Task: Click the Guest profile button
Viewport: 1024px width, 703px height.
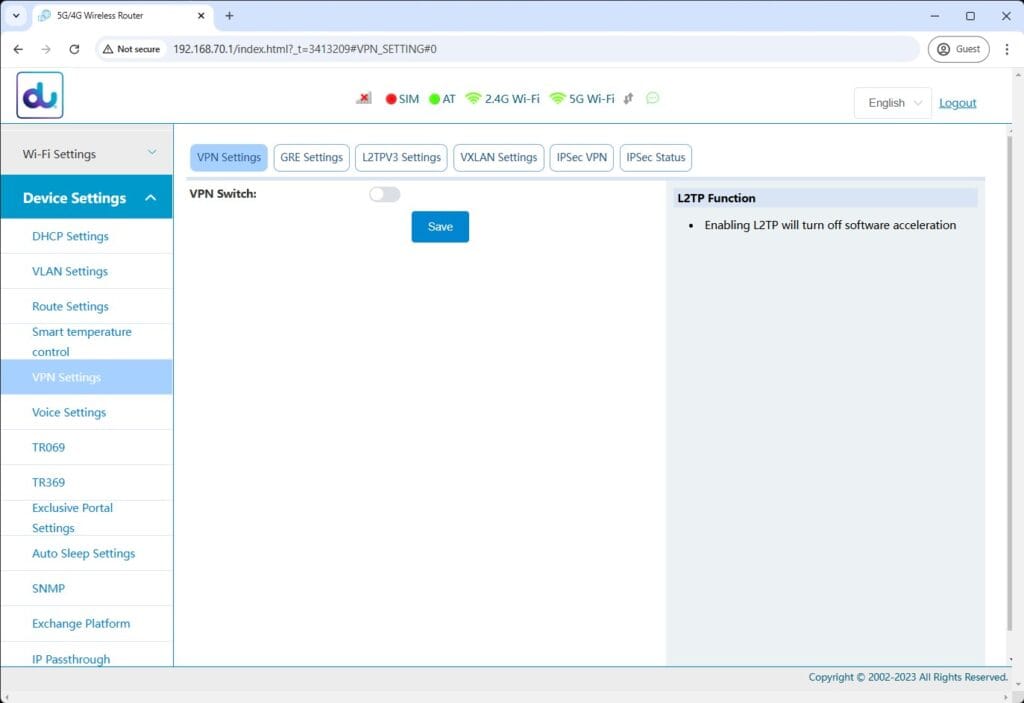Action: pos(959,49)
